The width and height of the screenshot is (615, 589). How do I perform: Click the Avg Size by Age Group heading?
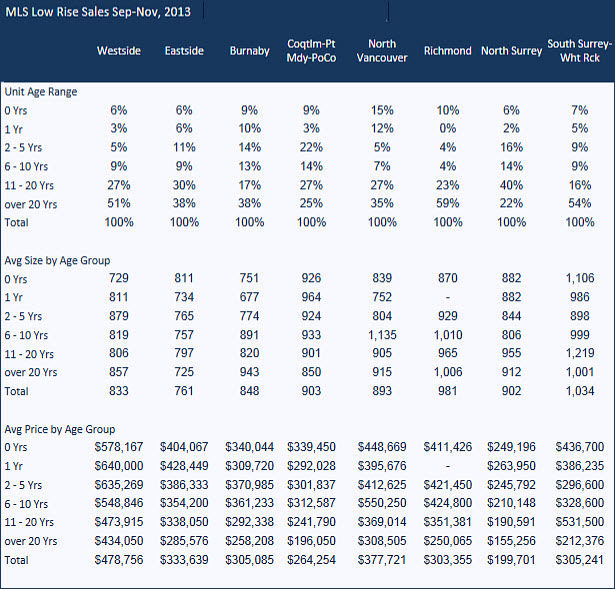tap(57, 261)
